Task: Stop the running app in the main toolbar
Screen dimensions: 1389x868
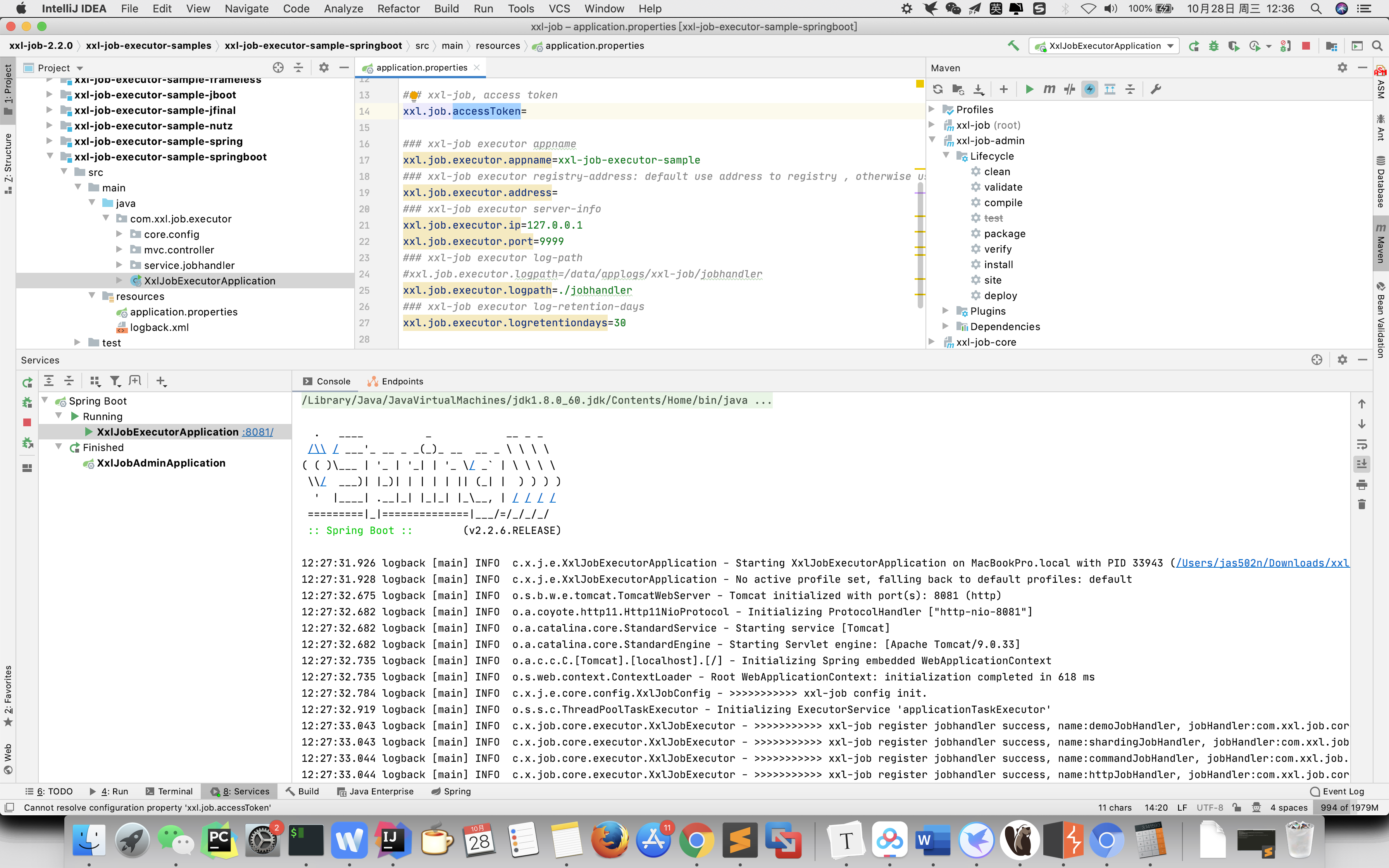Action: (1306, 46)
